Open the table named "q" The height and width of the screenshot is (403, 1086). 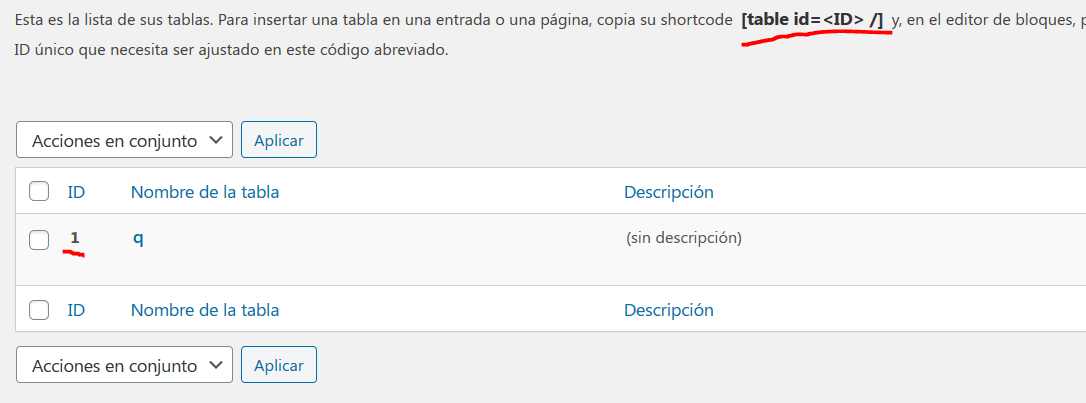pos(138,239)
